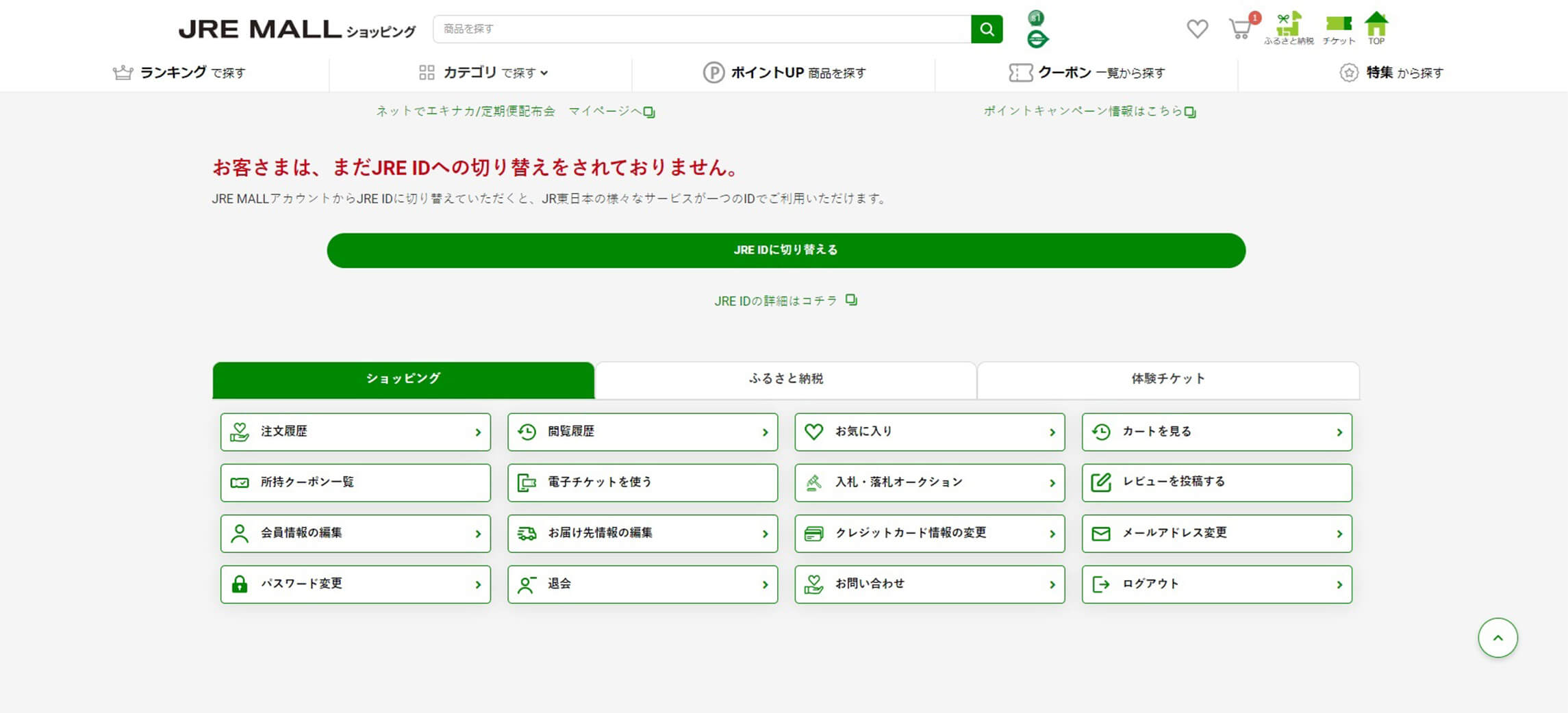Open favorites via the heart icon in header
The image size is (1568, 713).
click(1197, 29)
